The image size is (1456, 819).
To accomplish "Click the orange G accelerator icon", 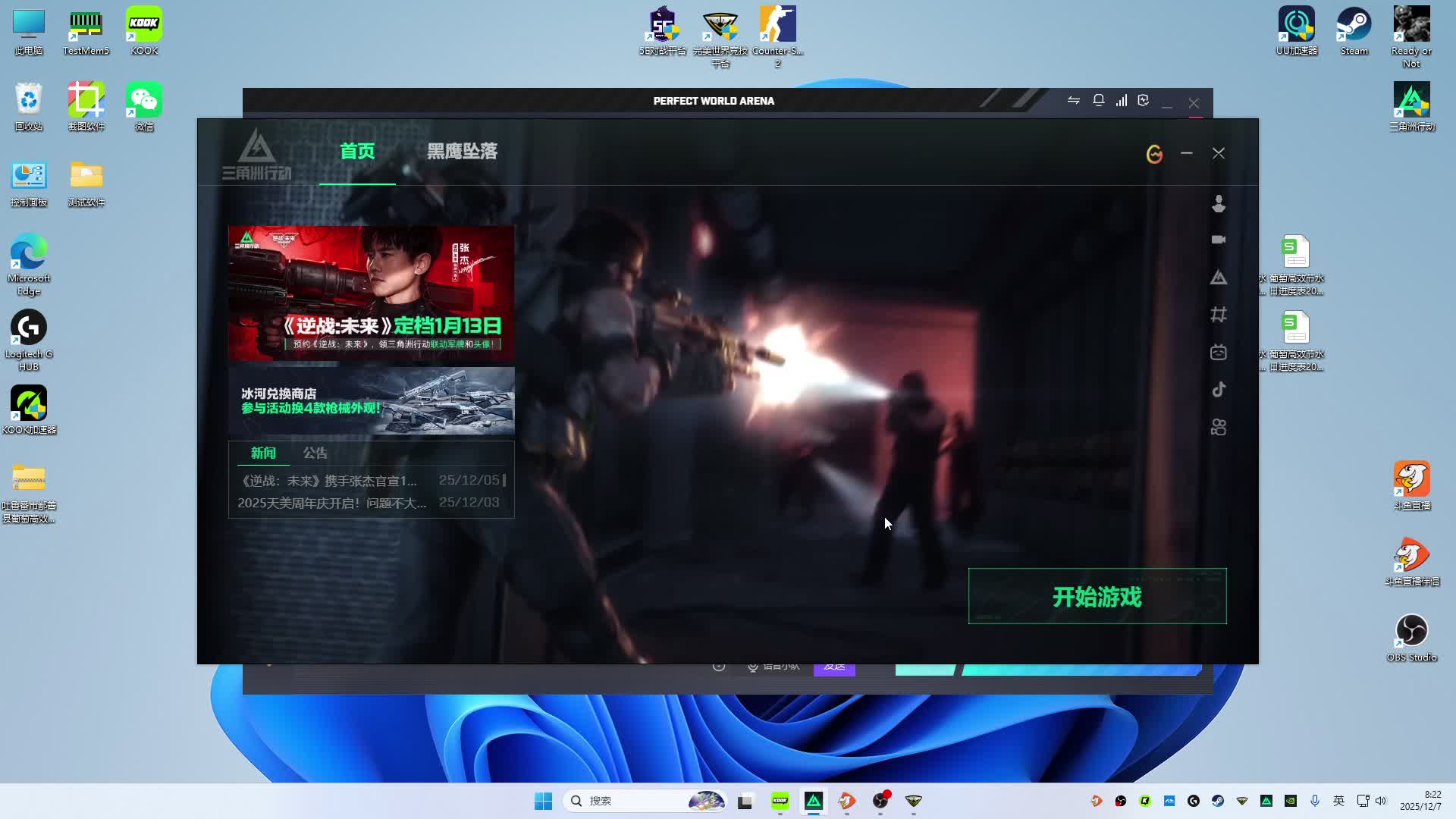I will click(x=1154, y=154).
